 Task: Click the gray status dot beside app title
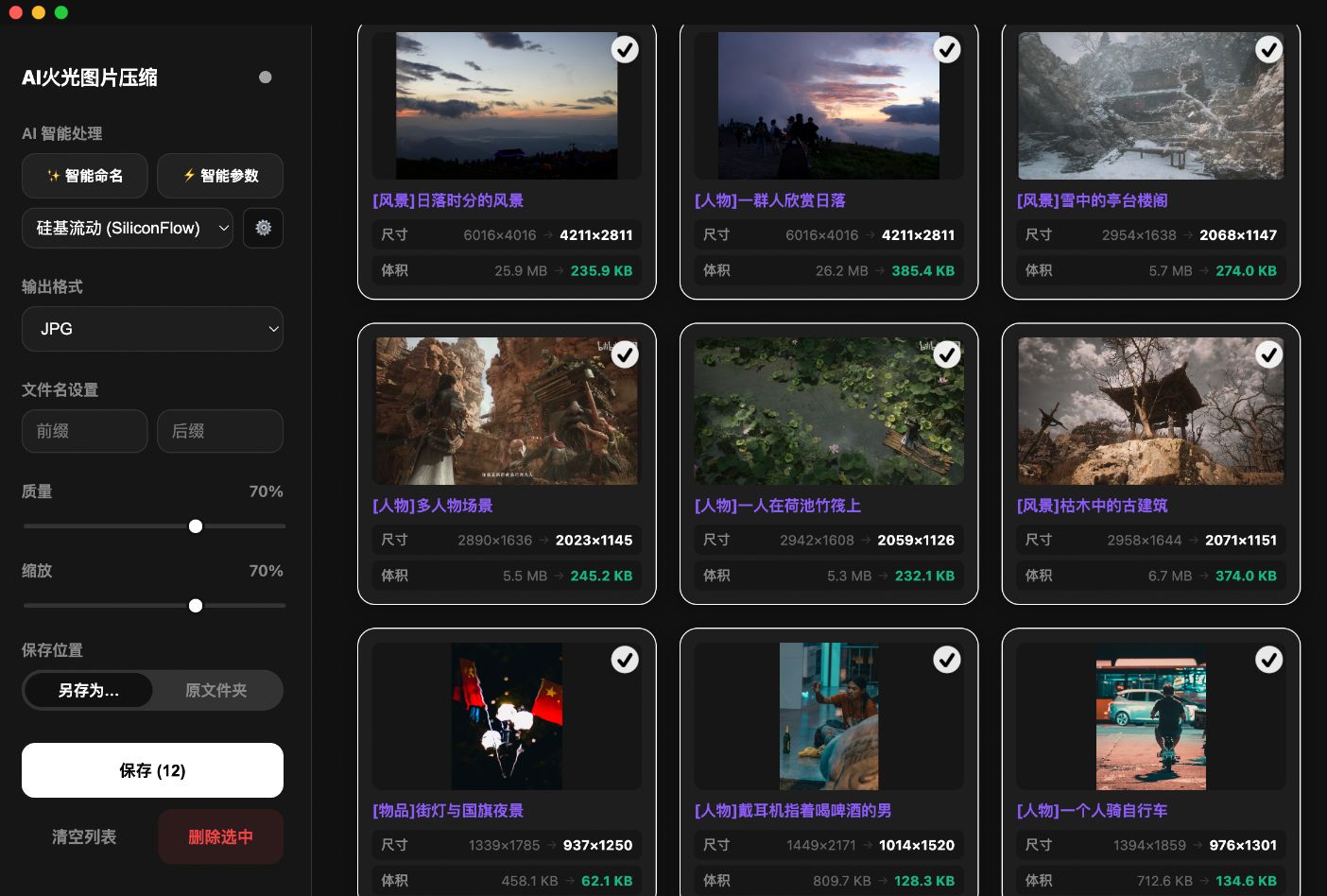pyautogui.click(x=266, y=78)
